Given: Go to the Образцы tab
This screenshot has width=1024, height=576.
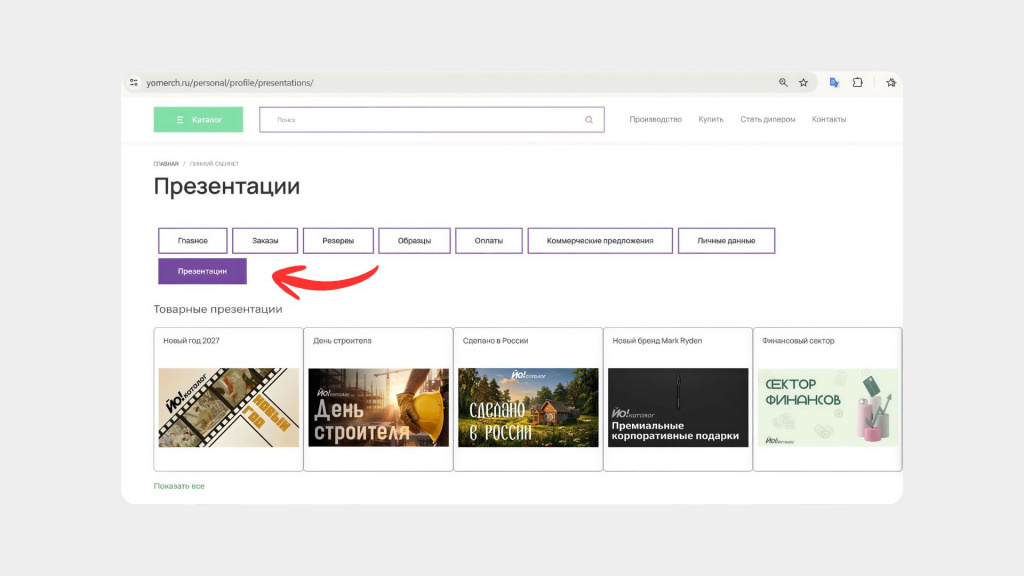Looking at the screenshot, I should point(415,240).
